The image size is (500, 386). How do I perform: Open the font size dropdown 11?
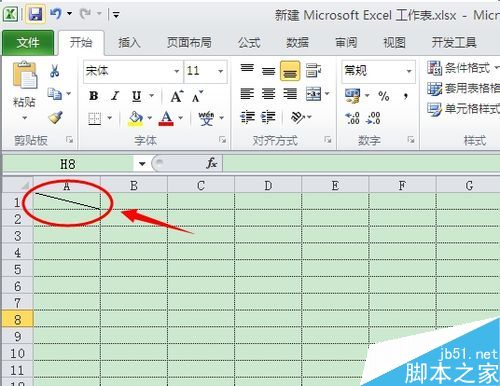[220, 71]
